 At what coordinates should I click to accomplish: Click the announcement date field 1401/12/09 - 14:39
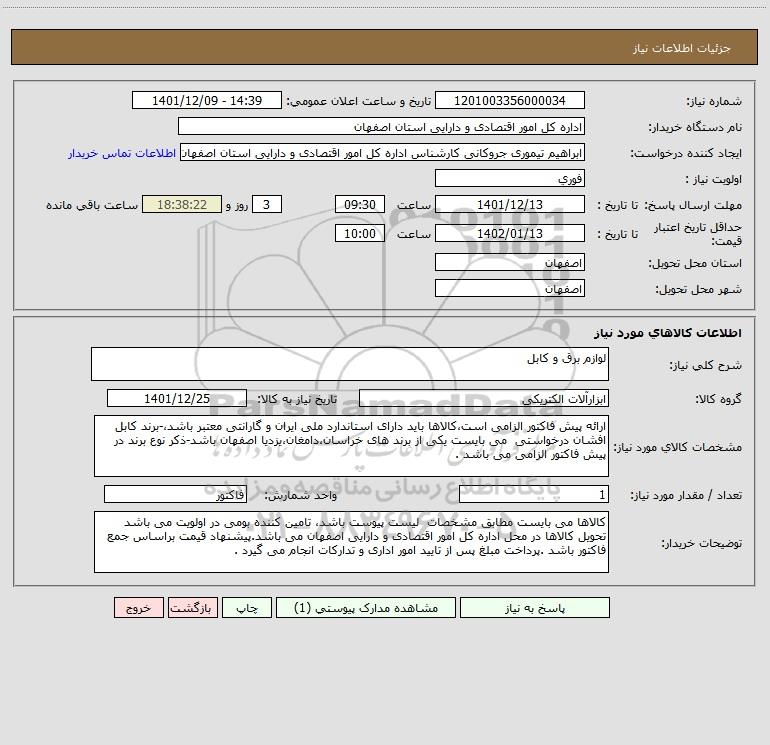click(207, 100)
